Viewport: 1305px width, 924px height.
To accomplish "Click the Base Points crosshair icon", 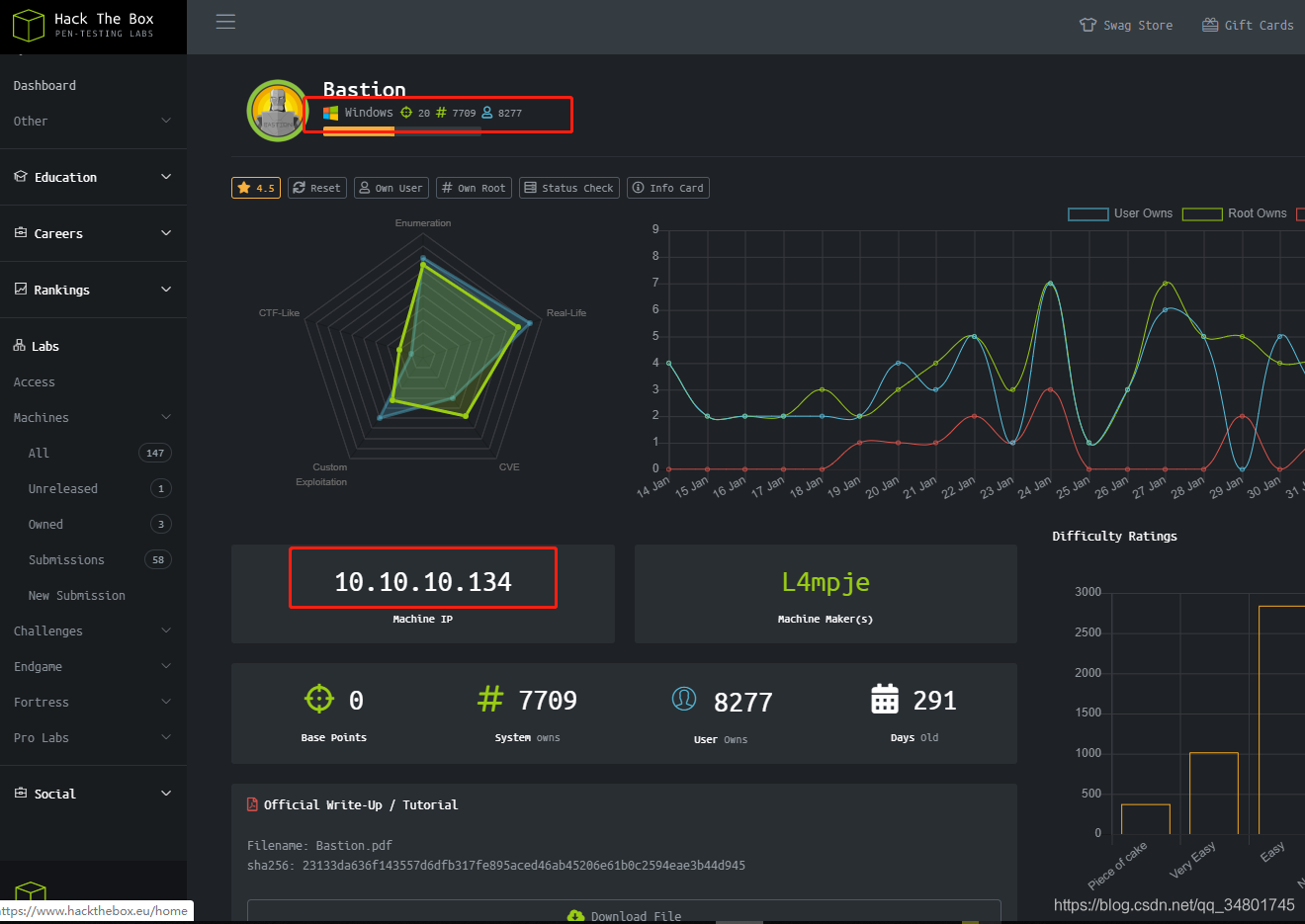I will pos(319,699).
